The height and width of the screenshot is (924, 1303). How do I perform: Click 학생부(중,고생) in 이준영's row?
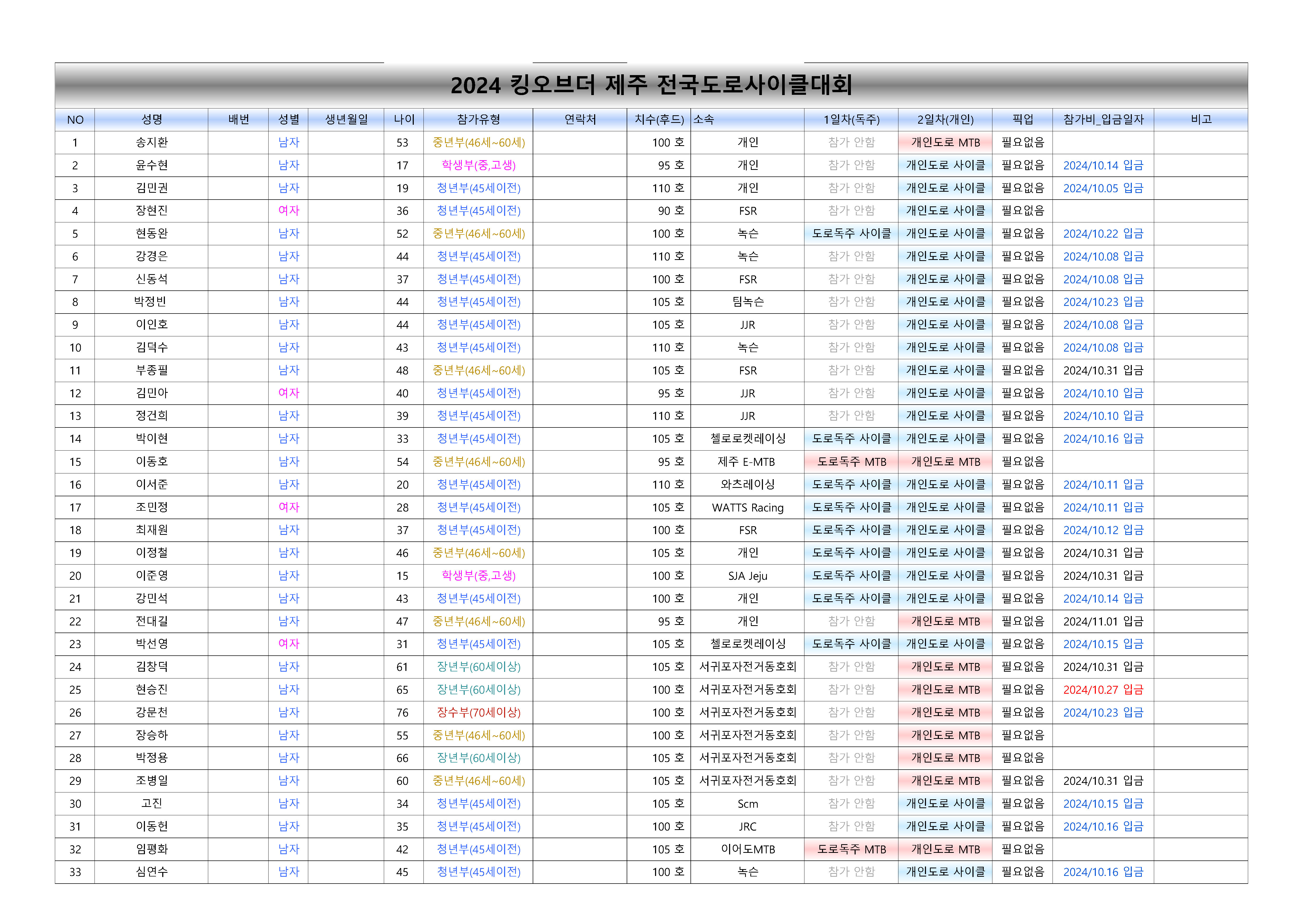[x=478, y=575]
